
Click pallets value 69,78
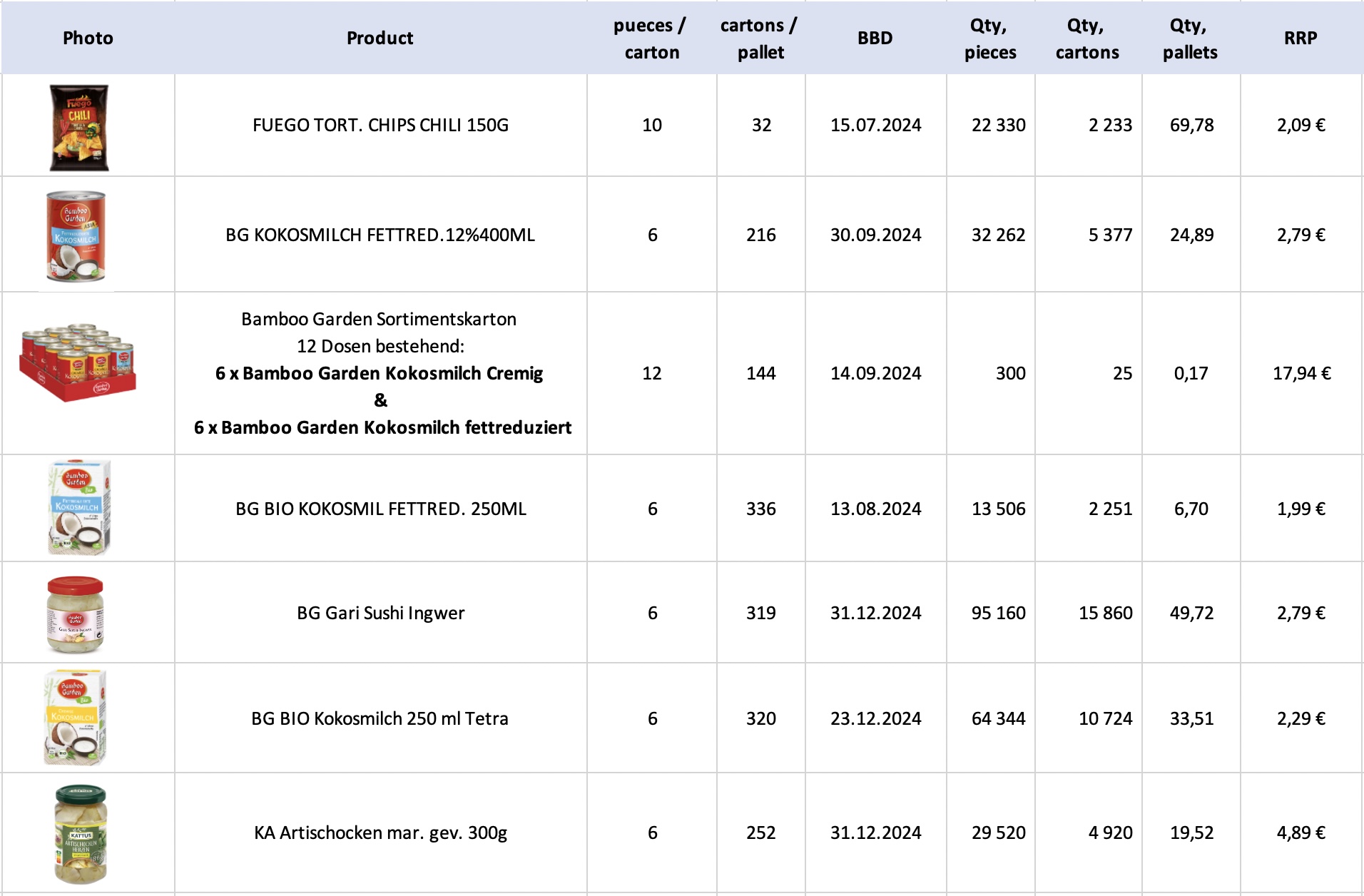click(x=1191, y=125)
